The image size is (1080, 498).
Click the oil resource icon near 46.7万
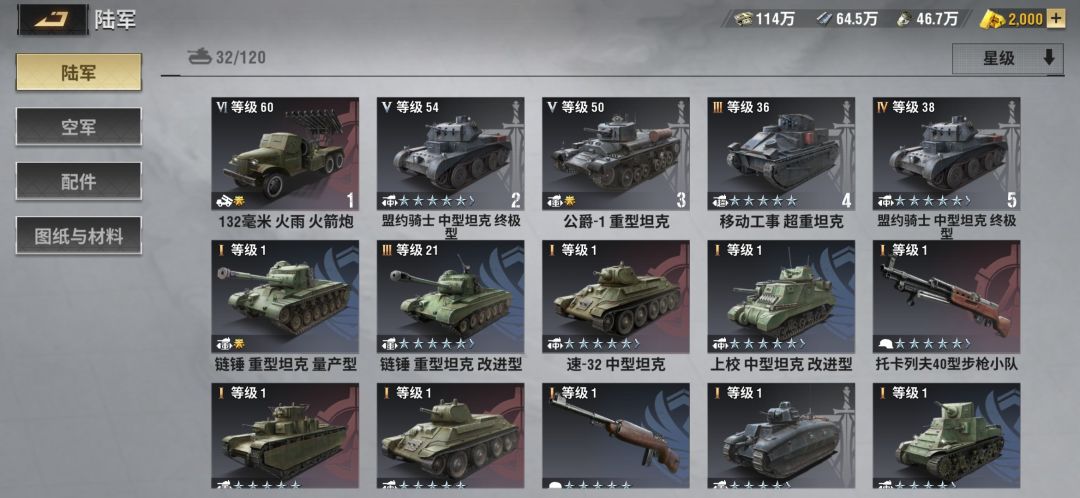(x=904, y=19)
